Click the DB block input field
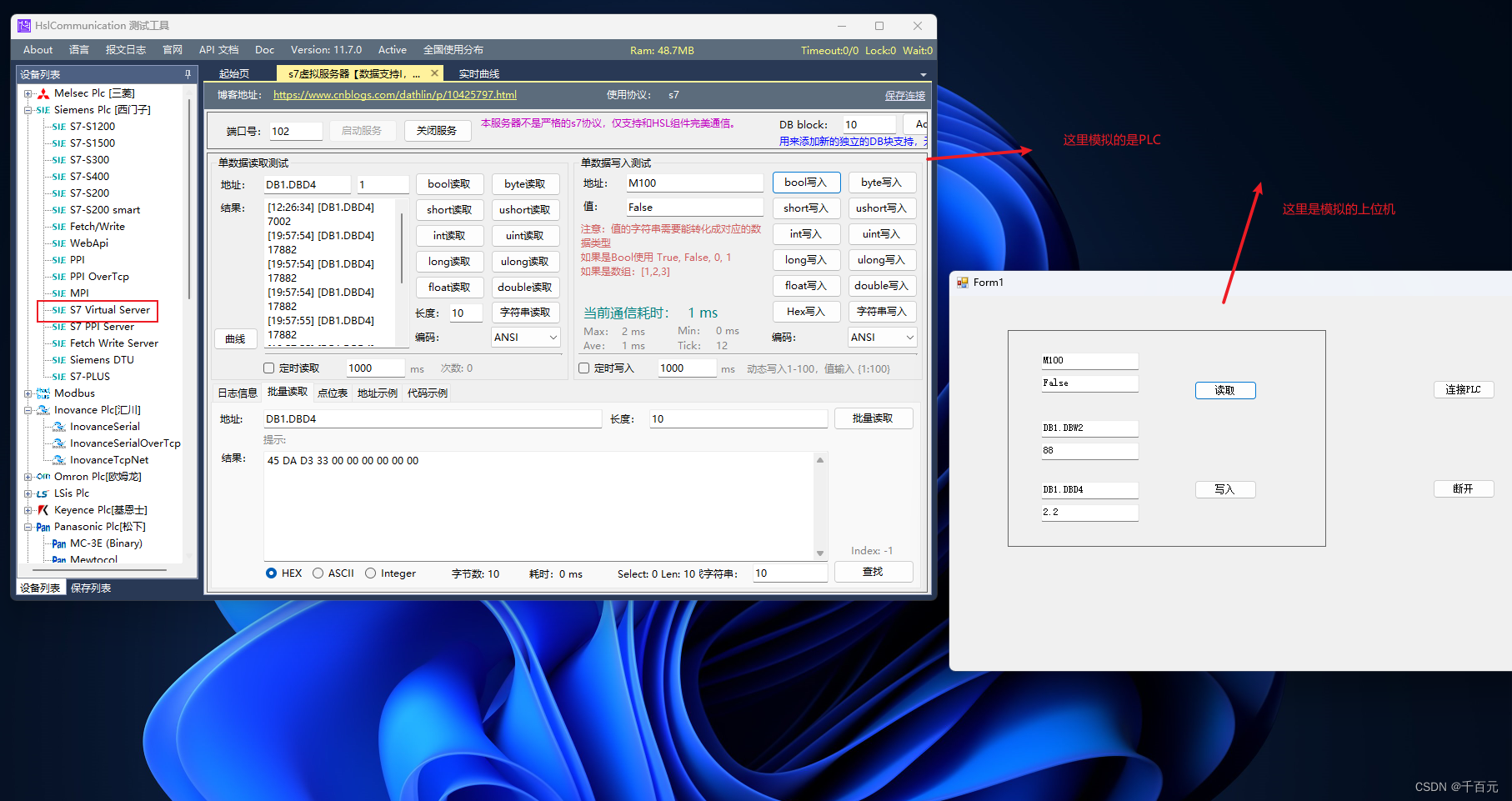 pyautogui.click(x=869, y=125)
